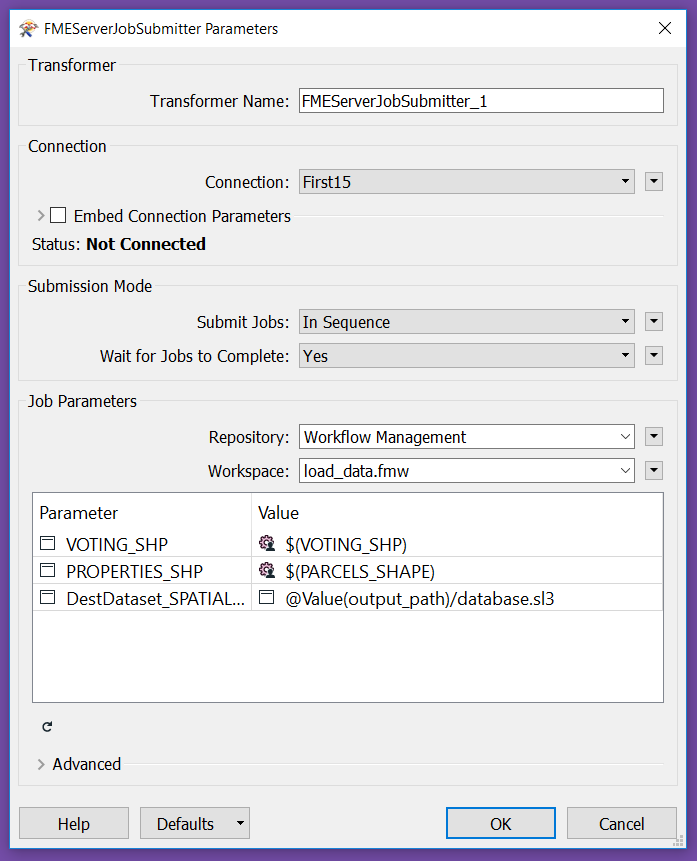Open the Submit Jobs dropdown
The width and height of the screenshot is (697, 861).
pos(466,322)
